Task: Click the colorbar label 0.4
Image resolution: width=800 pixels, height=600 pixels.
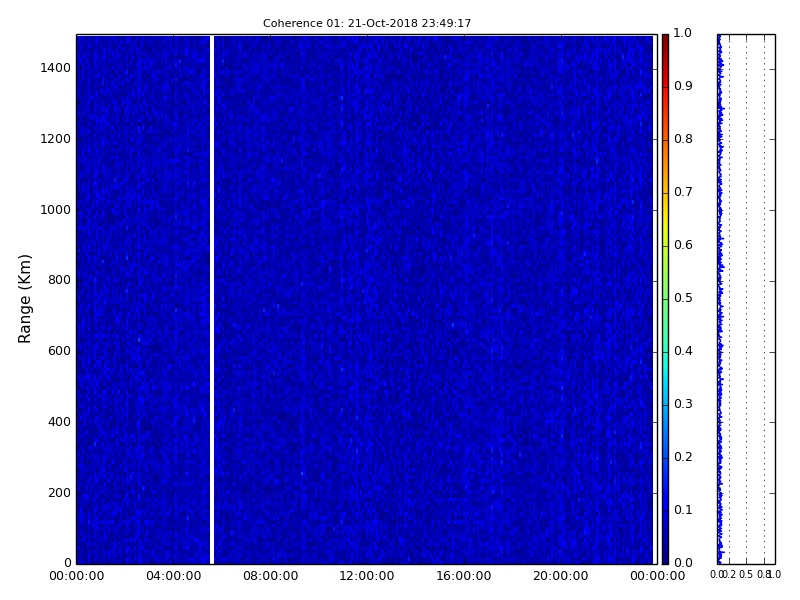Action: click(683, 351)
